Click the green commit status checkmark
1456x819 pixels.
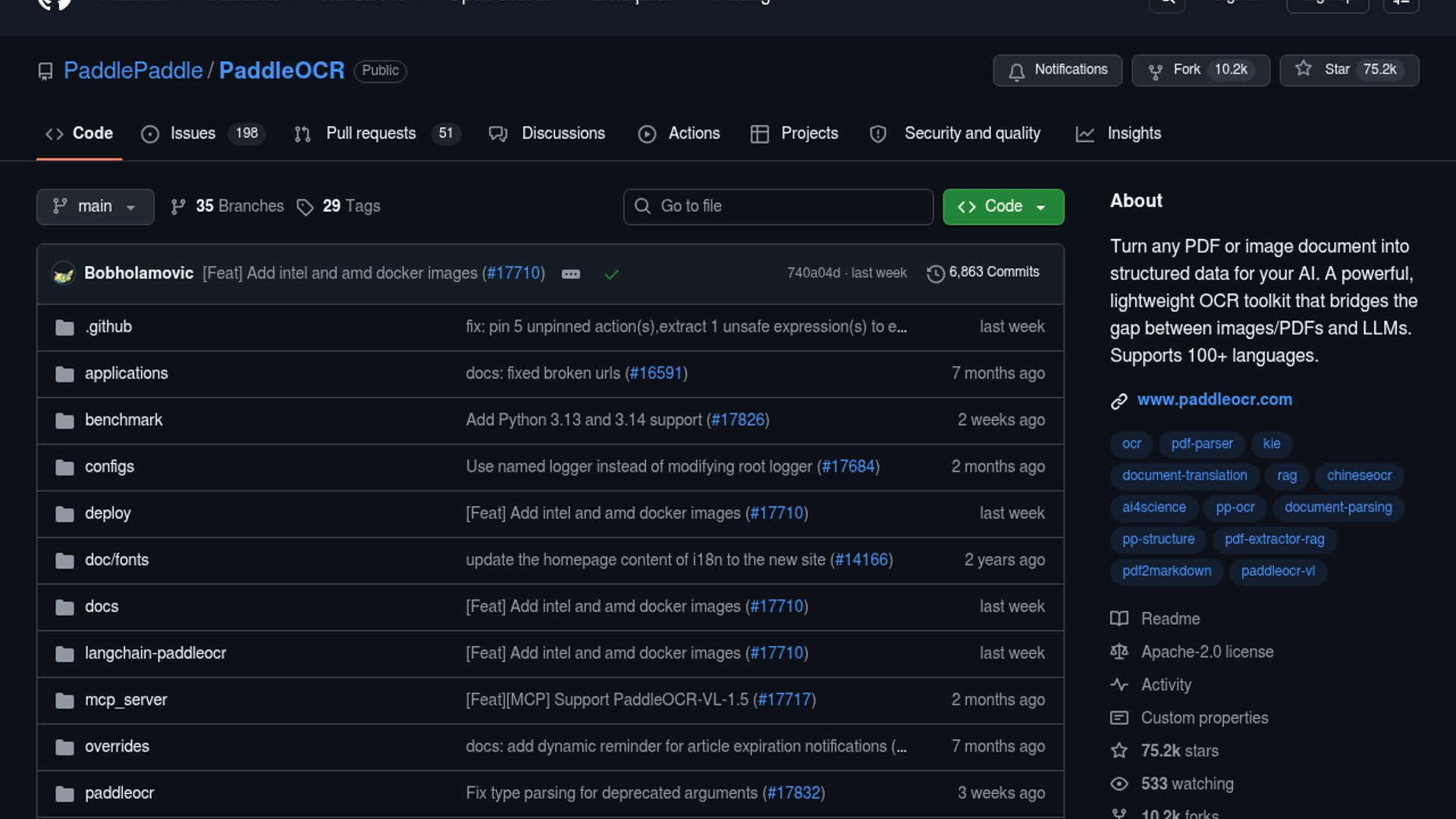pyautogui.click(x=612, y=275)
